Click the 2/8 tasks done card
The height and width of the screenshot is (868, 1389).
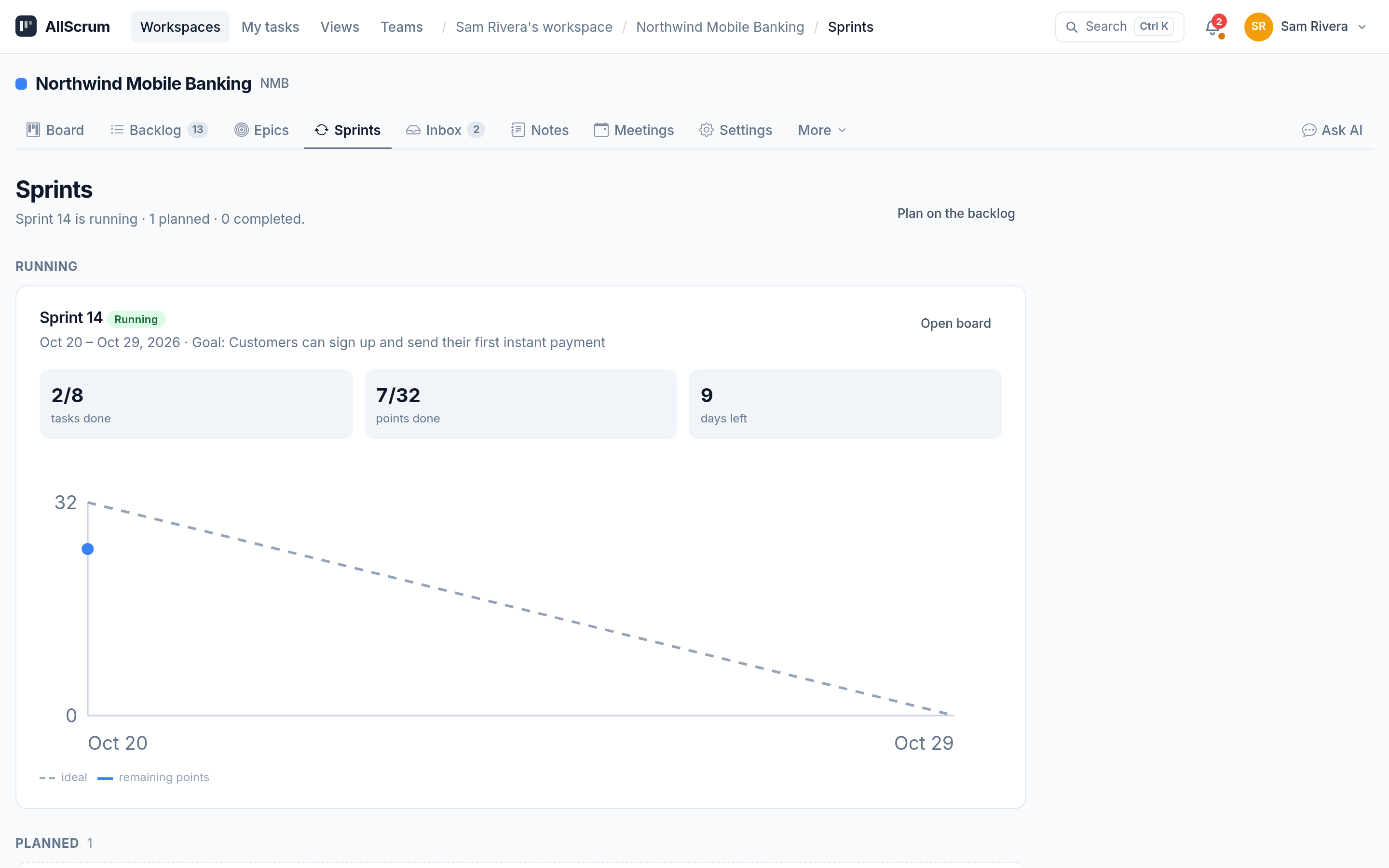(196, 404)
